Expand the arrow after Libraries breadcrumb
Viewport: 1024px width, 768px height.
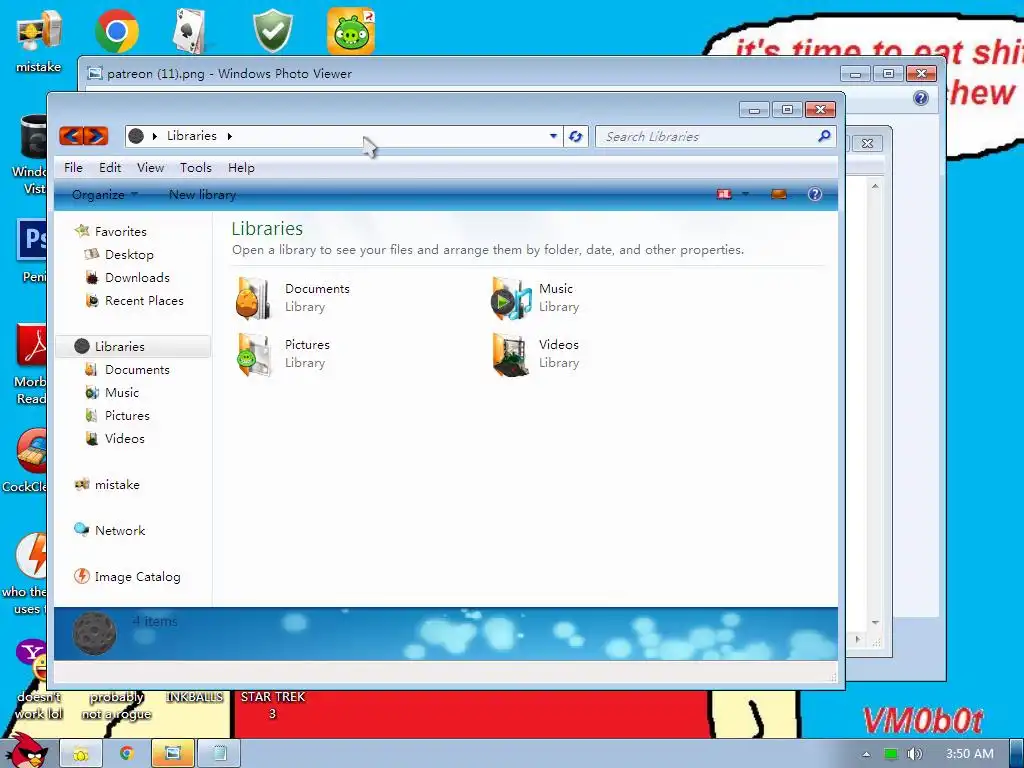coord(230,136)
